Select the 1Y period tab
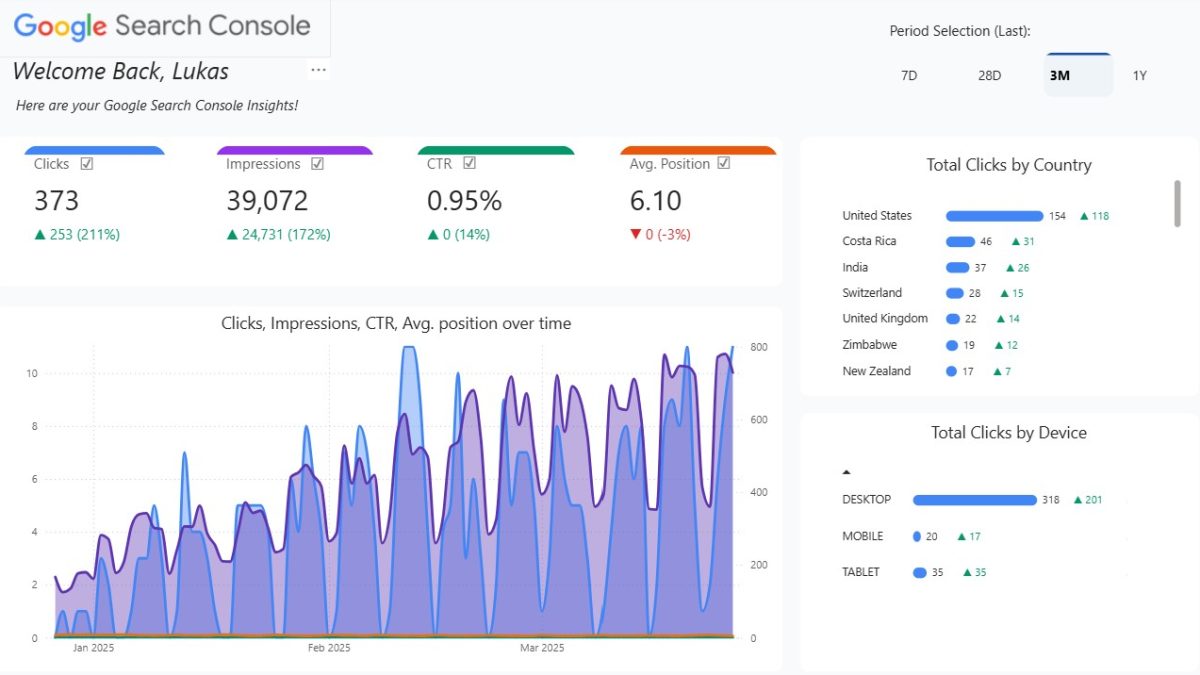The width and height of the screenshot is (1200, 675). (1140, 75)
